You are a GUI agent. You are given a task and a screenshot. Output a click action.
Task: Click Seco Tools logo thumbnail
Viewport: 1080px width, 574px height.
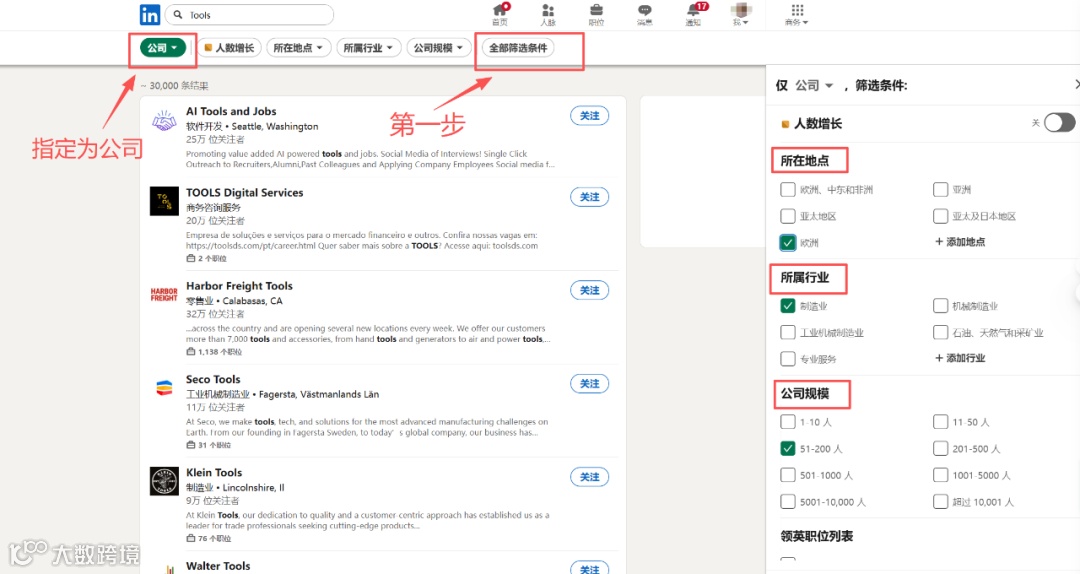164,387
